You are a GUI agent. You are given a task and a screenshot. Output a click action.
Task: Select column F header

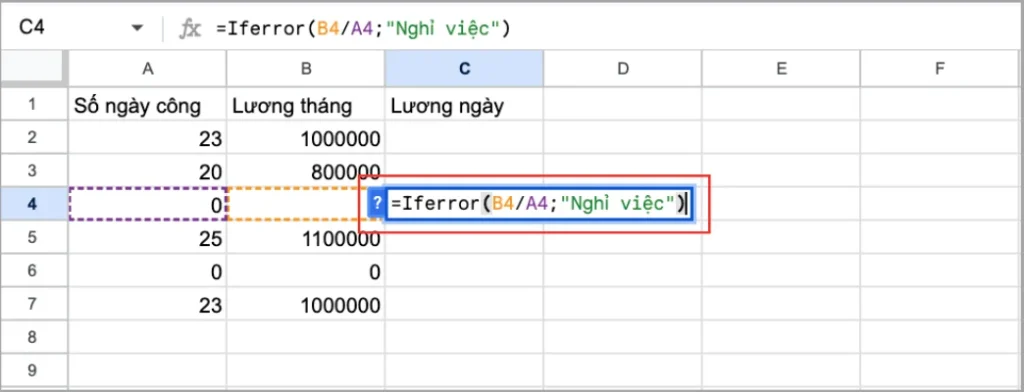pos(940,69)
